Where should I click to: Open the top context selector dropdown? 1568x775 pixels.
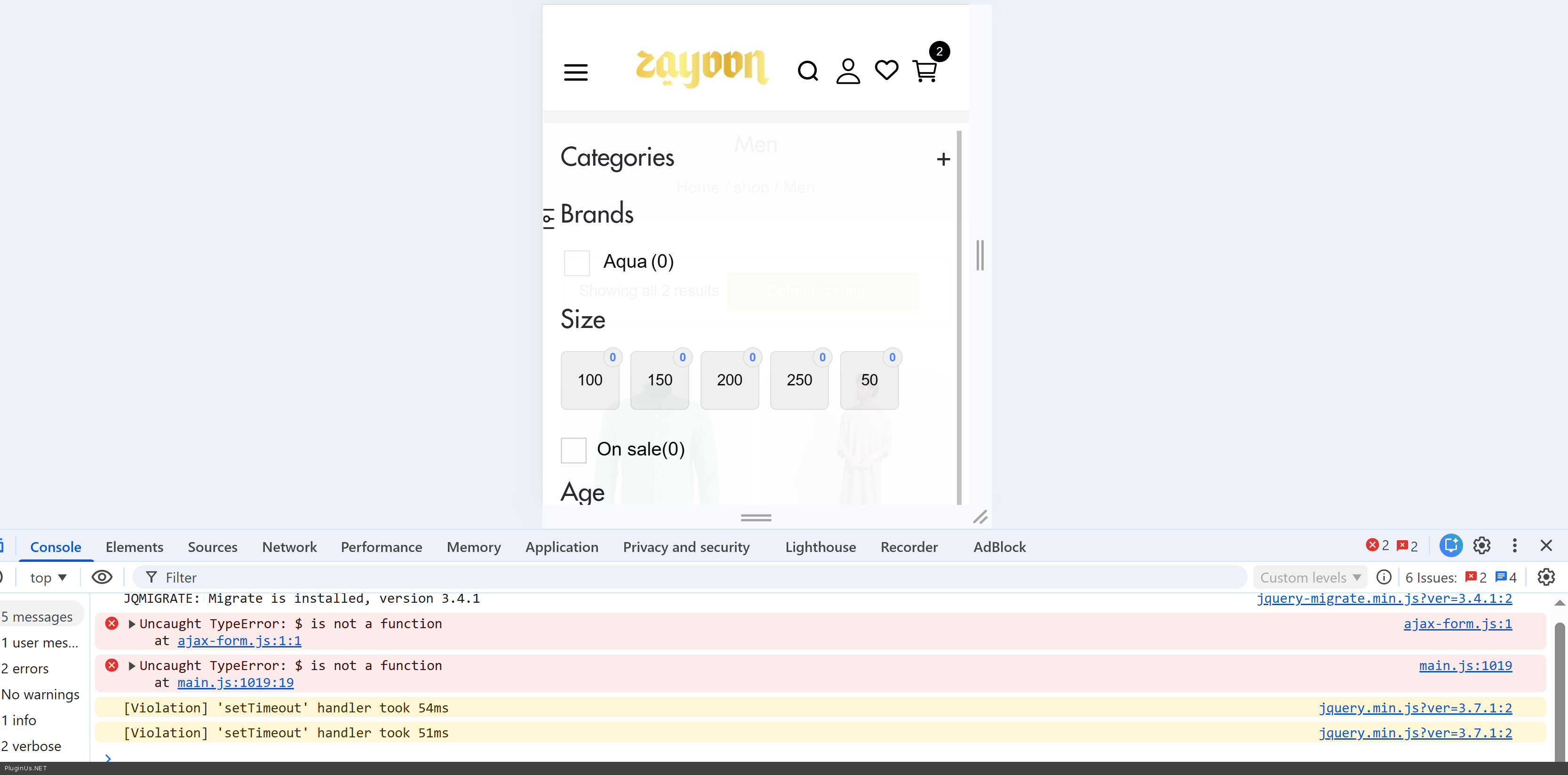click(48, 577)
